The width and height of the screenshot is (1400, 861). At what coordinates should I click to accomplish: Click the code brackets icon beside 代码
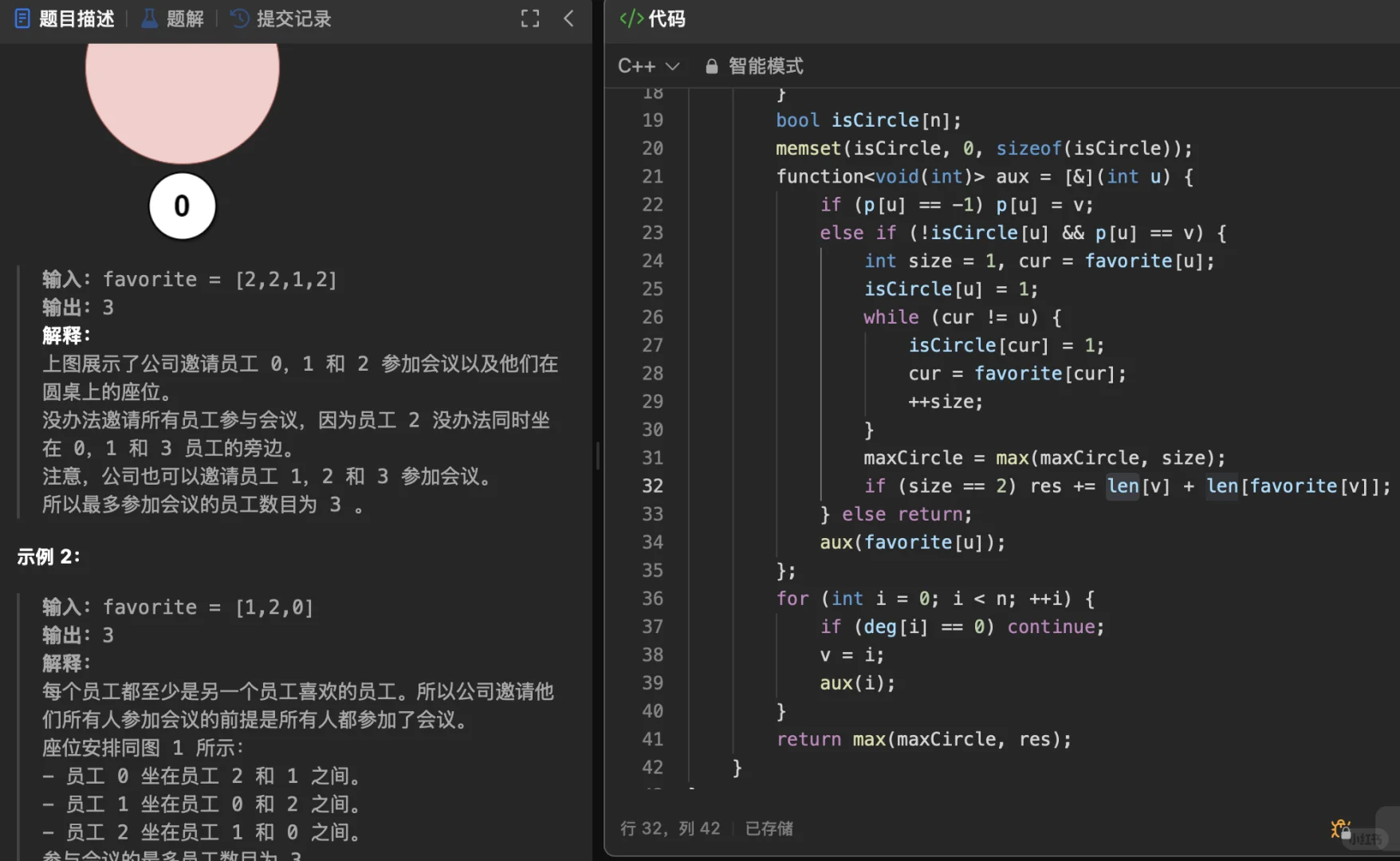coord(631,18)
